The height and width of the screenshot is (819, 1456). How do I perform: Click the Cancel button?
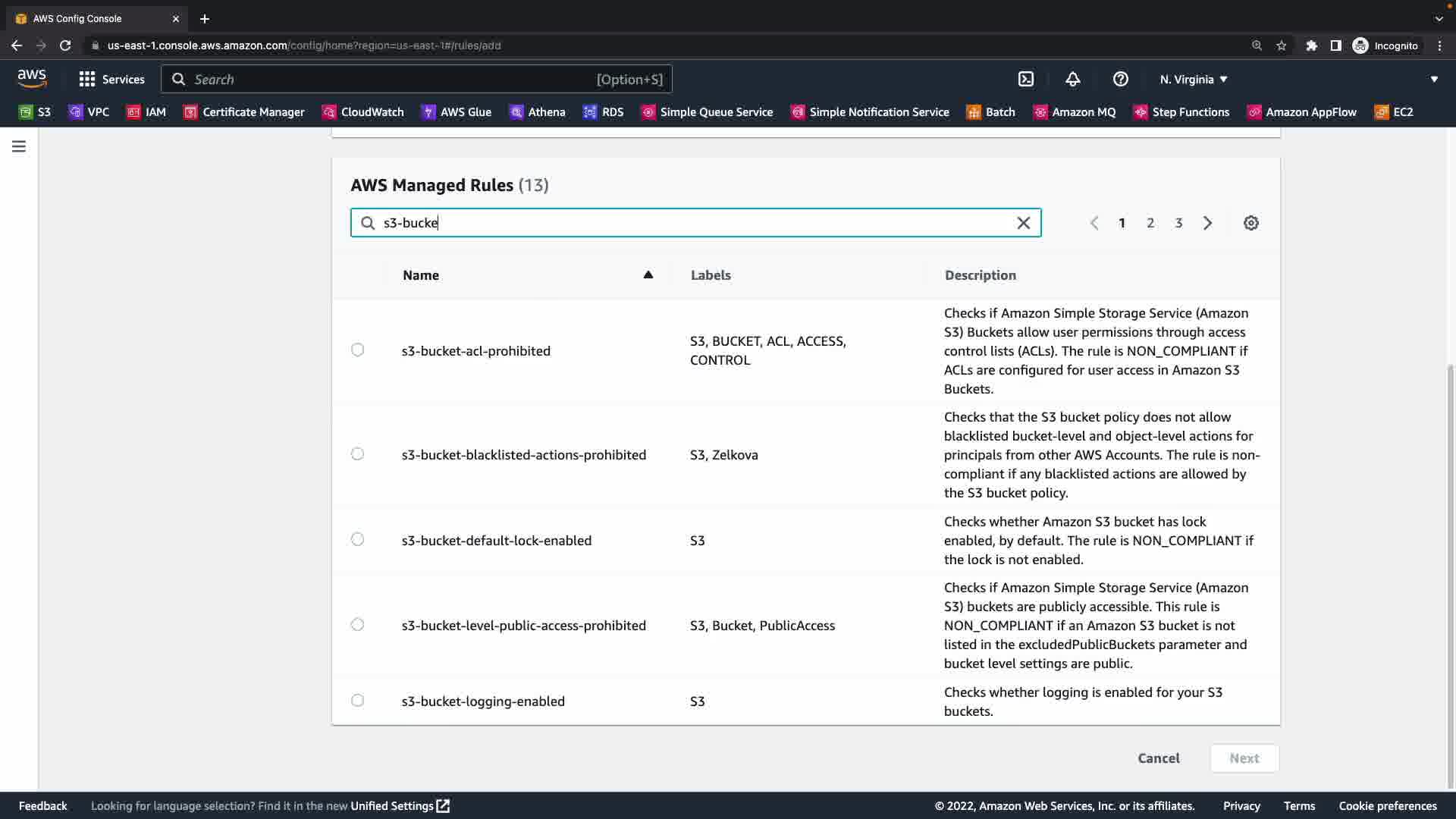click(1158, 758)
